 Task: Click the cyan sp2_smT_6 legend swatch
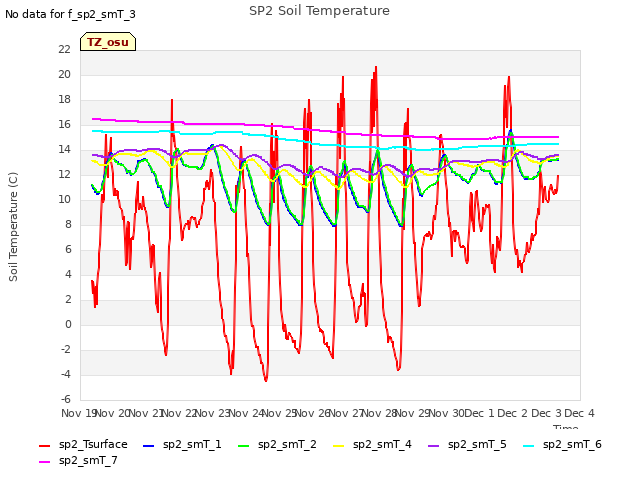point(529,446)
